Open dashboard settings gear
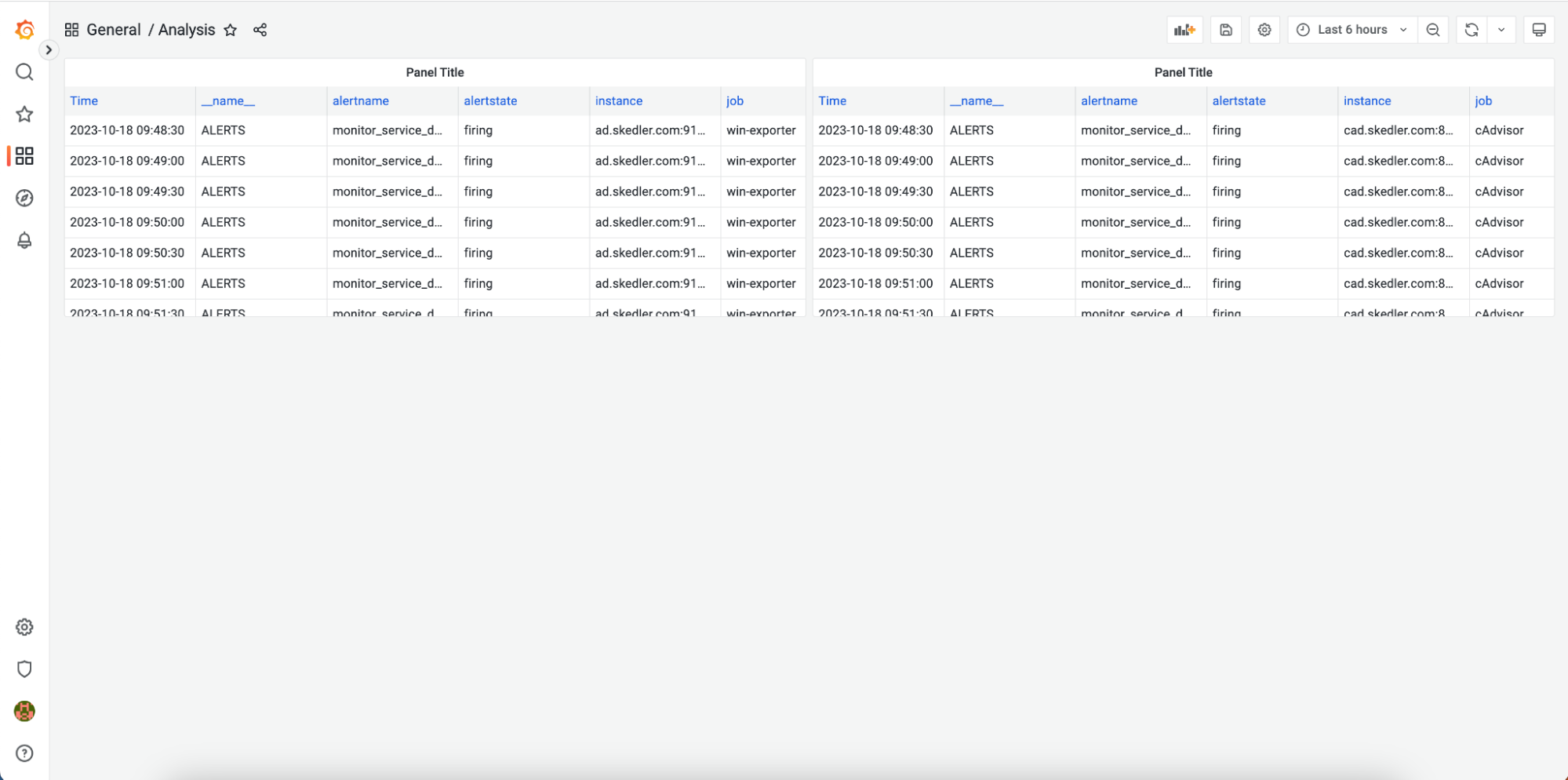The image size is (1568, 780). (1264, 29)
